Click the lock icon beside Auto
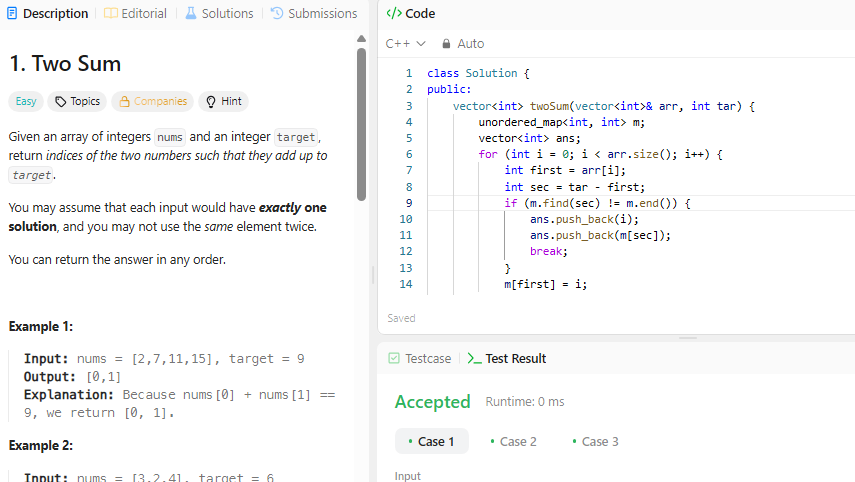The width and height of the screenshot is (855, 482). [446, 44]
